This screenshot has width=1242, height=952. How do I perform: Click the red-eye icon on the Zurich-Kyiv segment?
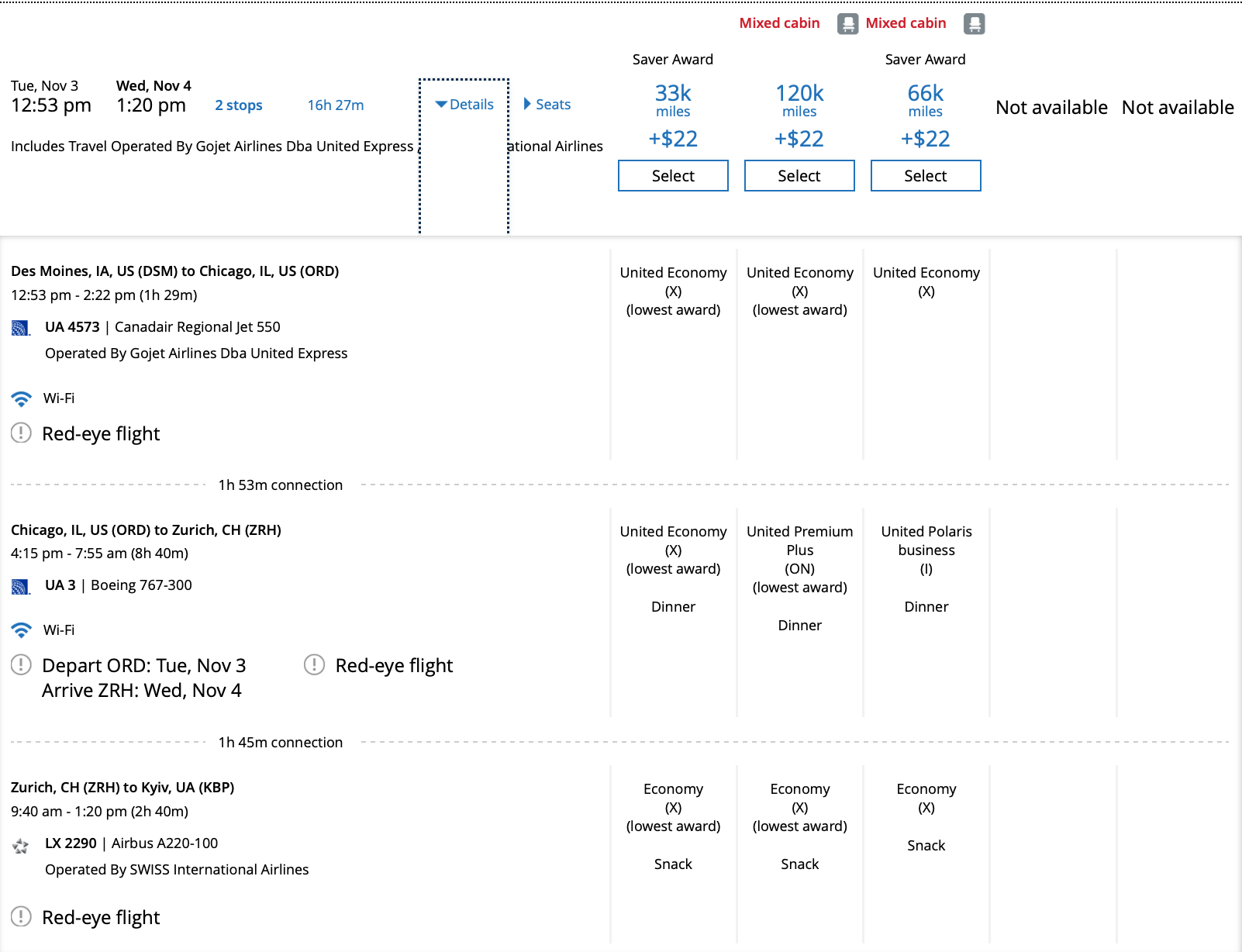(x=20, y=917)
